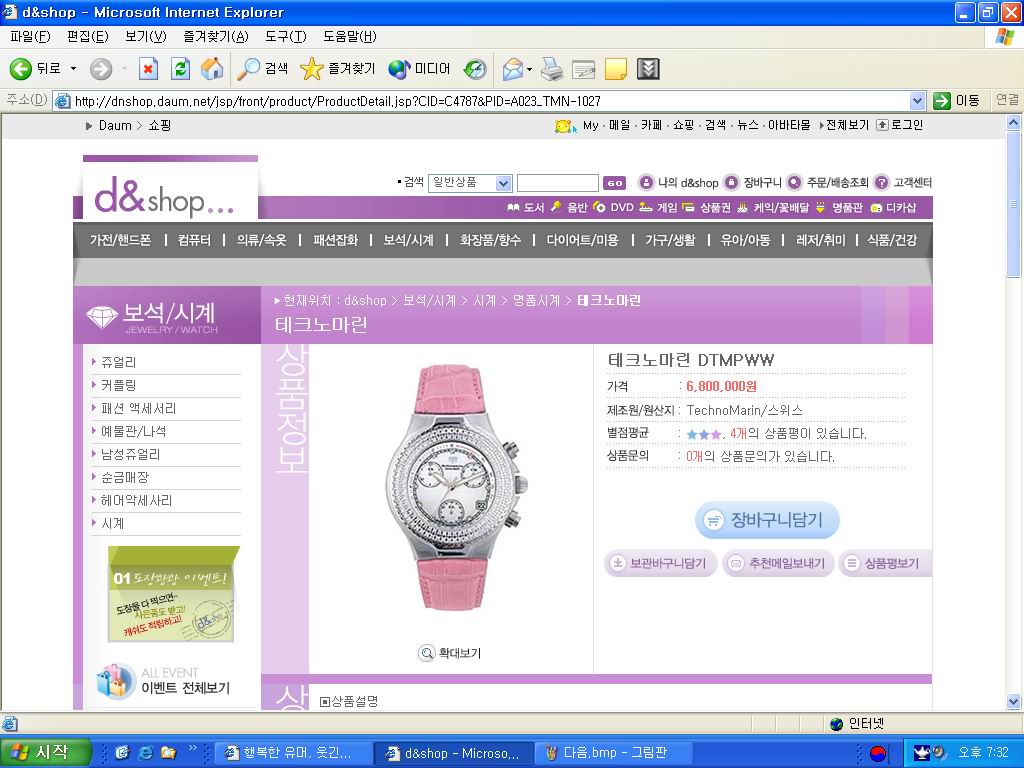Click the pink watch product image

coord(455,487)
